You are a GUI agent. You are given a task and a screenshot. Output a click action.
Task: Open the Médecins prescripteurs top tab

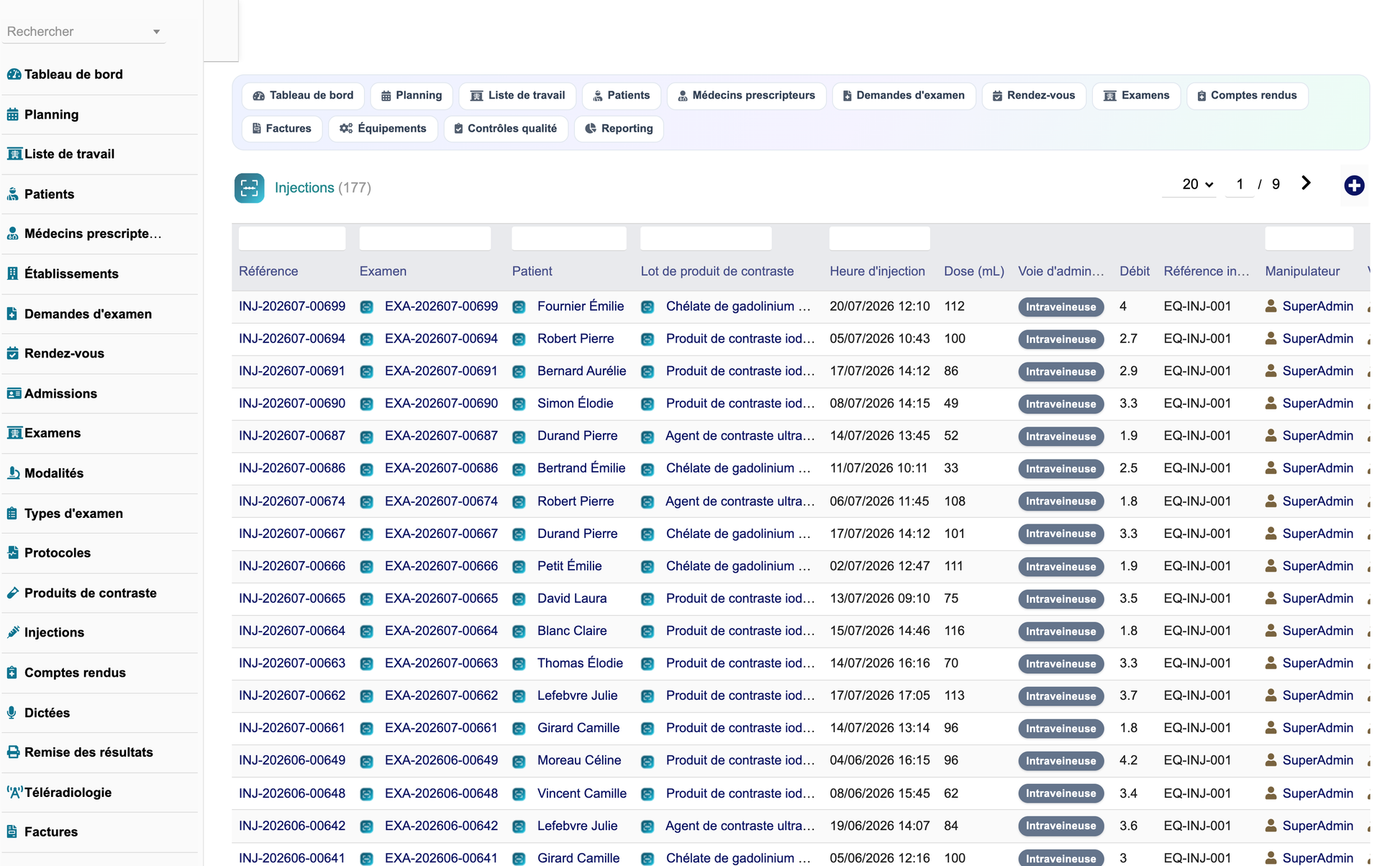click(746, 96)
